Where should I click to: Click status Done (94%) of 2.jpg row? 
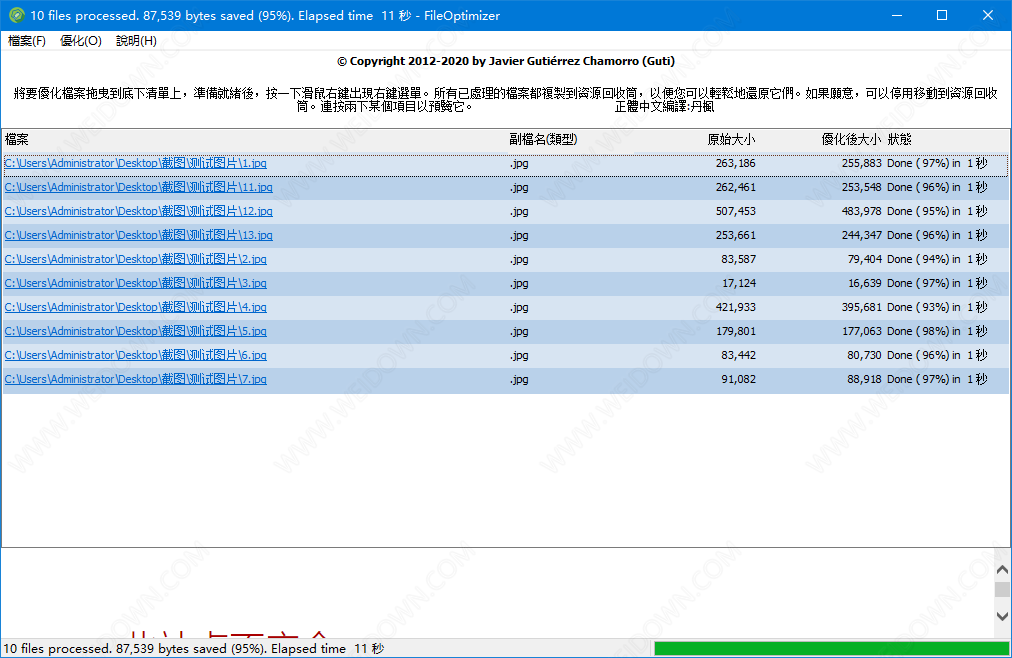point(937,259)
